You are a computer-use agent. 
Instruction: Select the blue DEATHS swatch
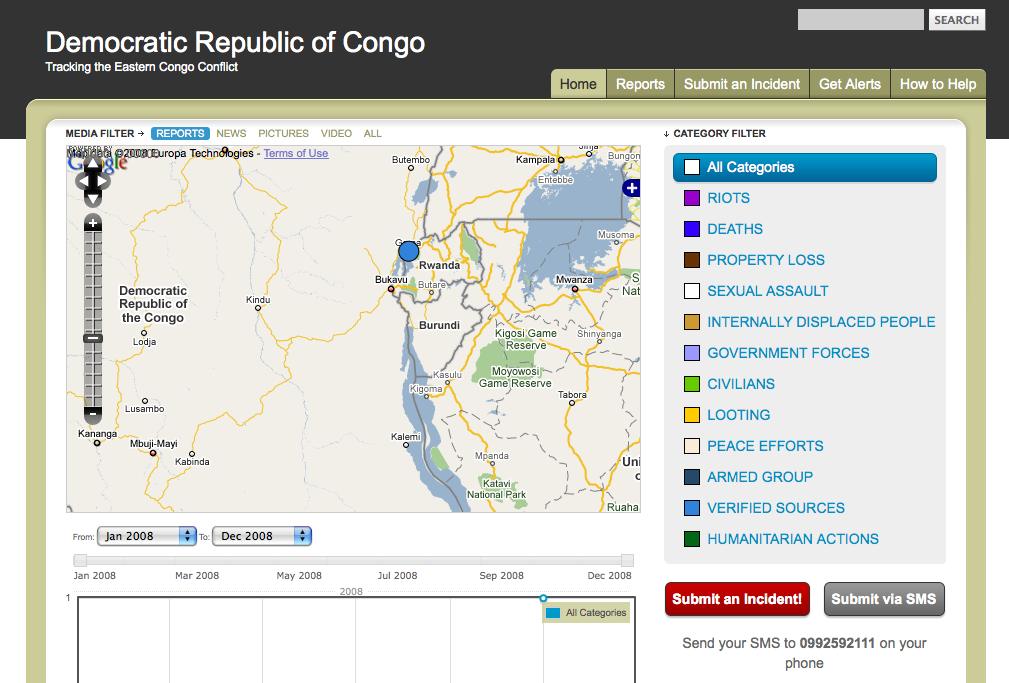692,229
